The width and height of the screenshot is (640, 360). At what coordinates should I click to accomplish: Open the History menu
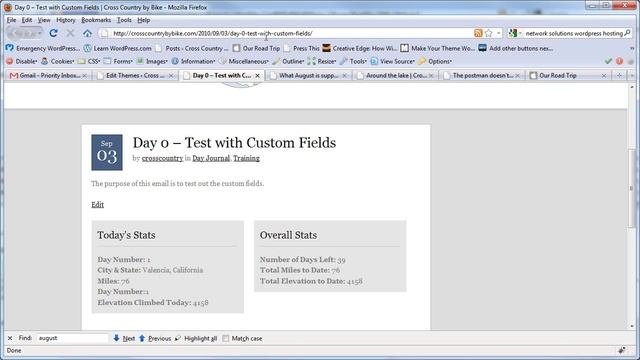pos(66,20)
